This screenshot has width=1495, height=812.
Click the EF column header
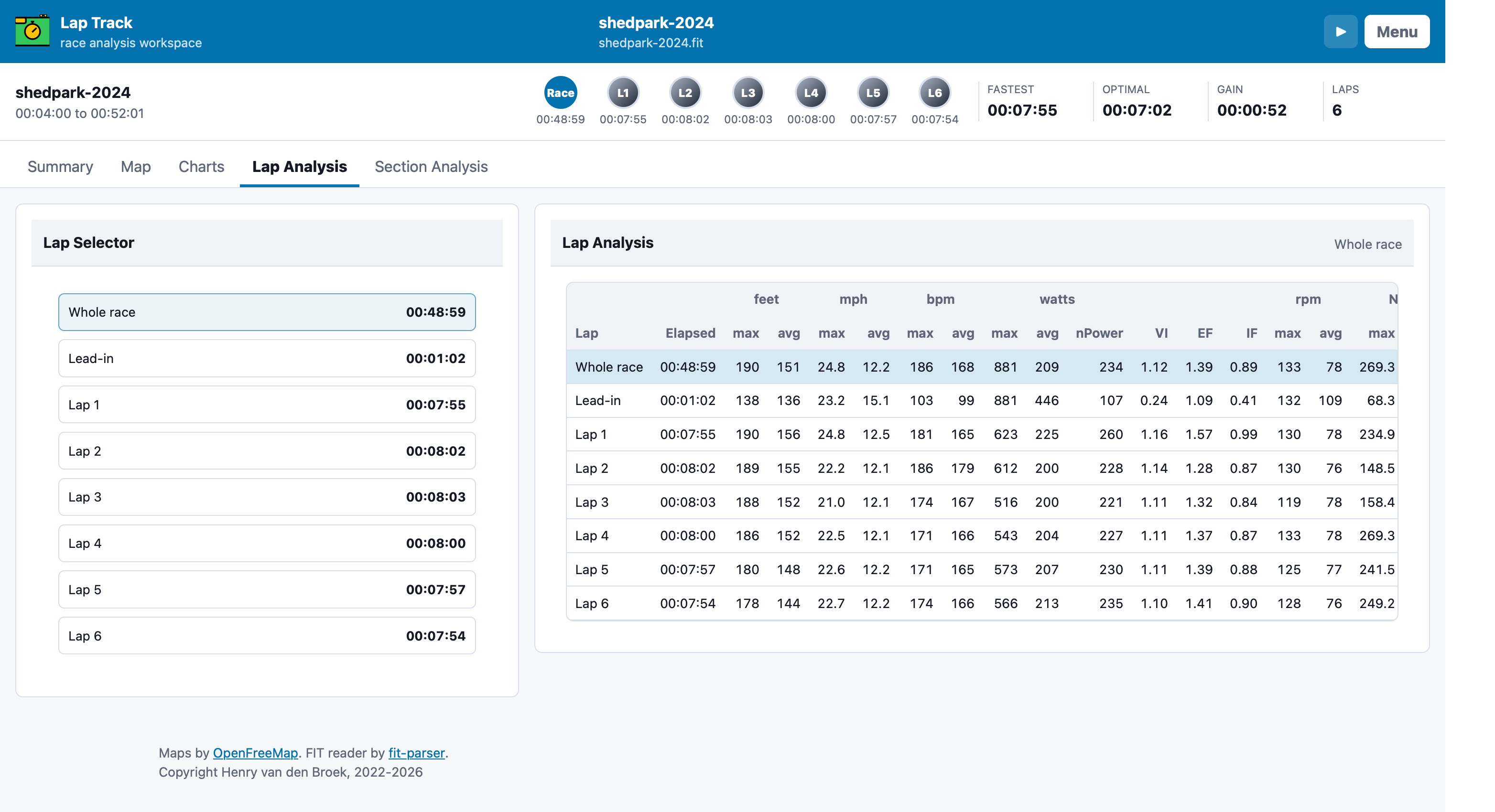(x=1205, y=333)
